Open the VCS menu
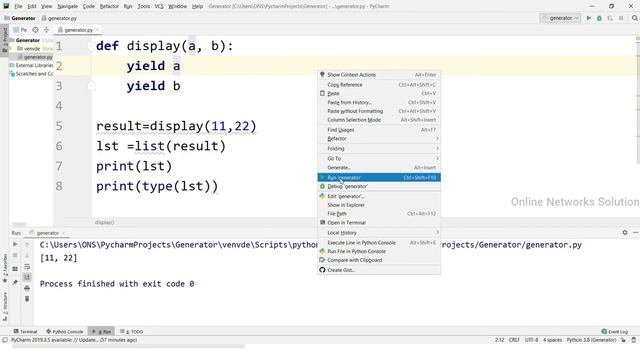Screen dimensions: 640x360 pyautogui.click(x=159, y=6)
